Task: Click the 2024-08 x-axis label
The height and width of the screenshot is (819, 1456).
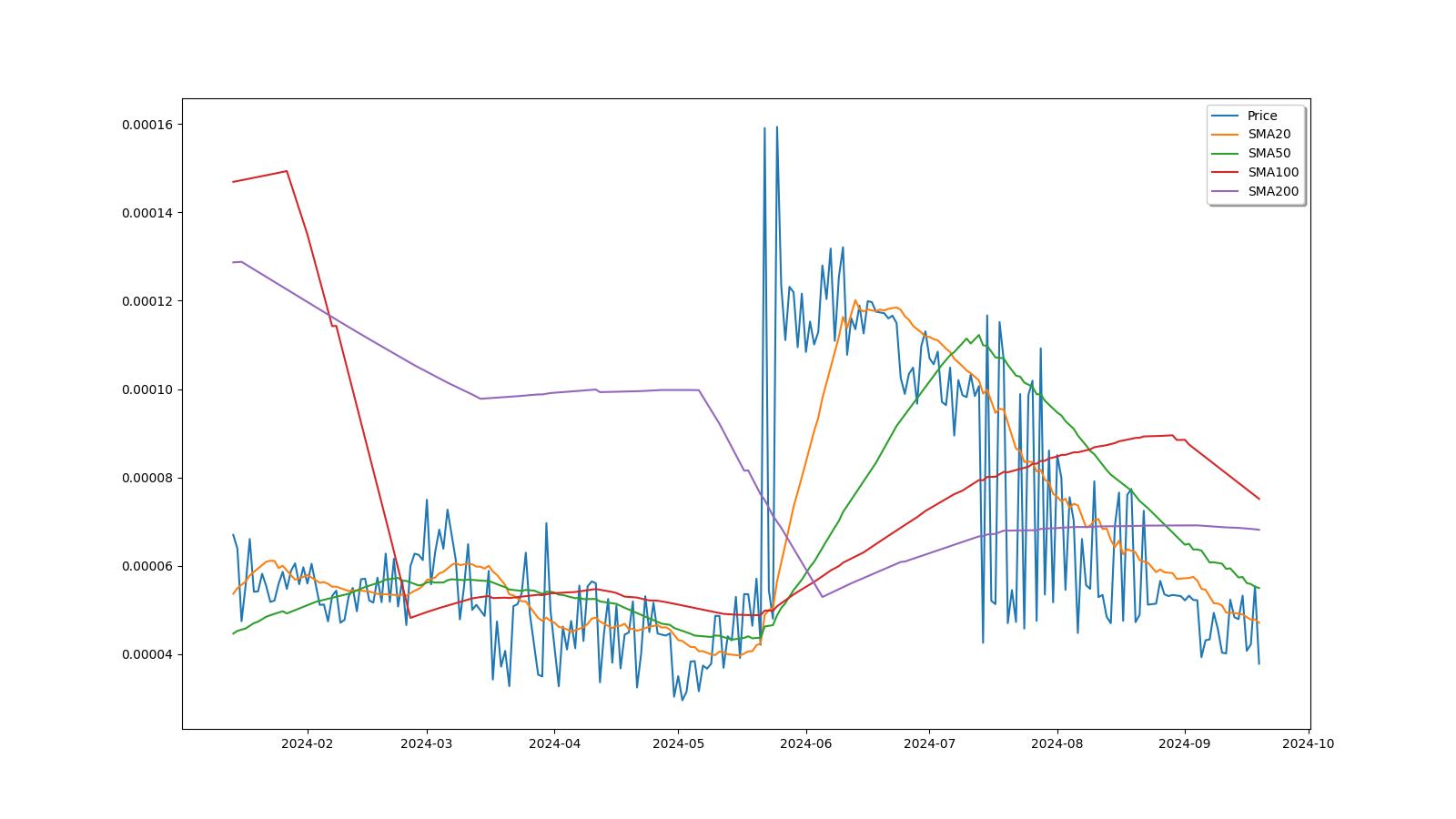Action: [x=1057, y=743]
